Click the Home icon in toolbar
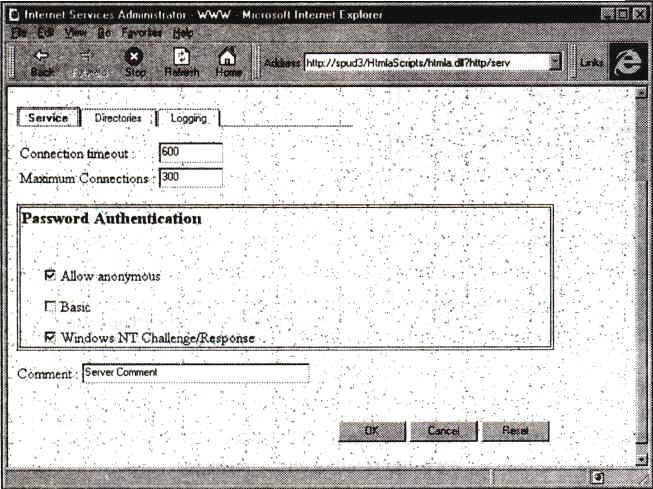This screenshot has height=489, width=653. pyautogui.click(x=228, y=57)
